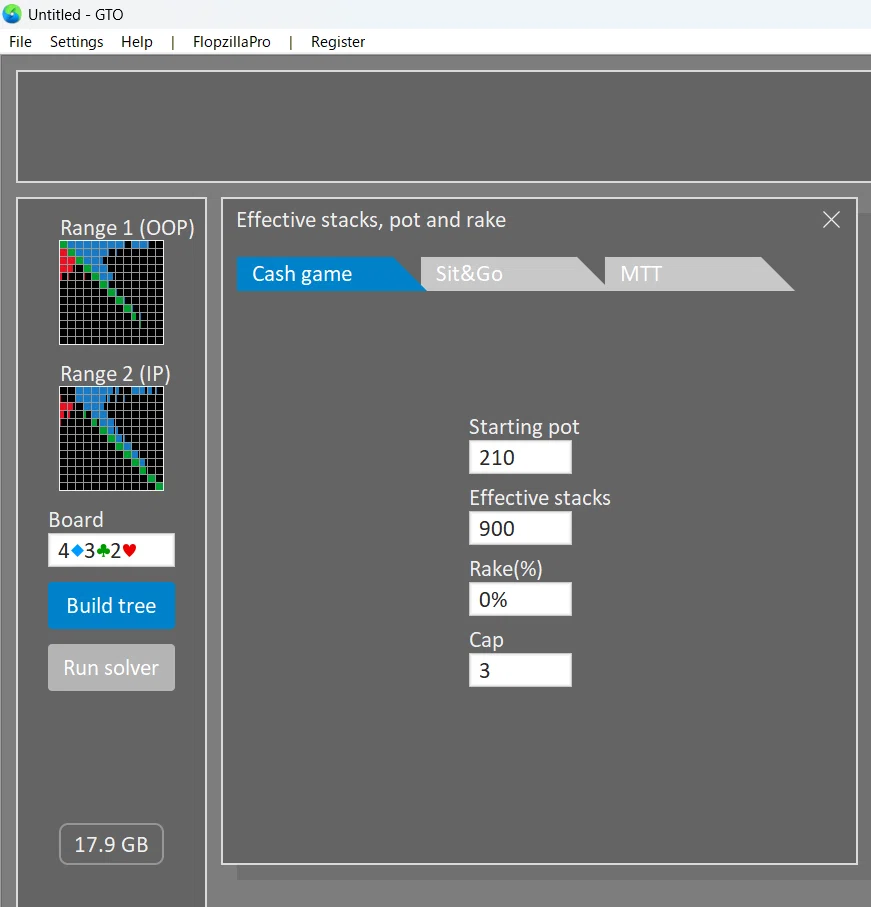
Task: Click the Rake(%) label
Action: pos(505,569)
